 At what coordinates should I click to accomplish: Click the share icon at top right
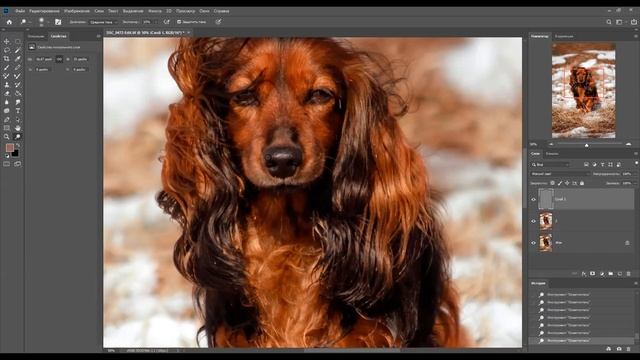coord(634,22)
